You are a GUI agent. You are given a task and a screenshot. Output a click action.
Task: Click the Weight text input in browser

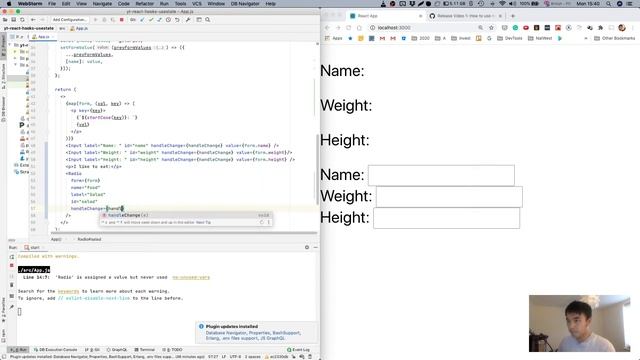pyautogui.click(x=449, y=196)
